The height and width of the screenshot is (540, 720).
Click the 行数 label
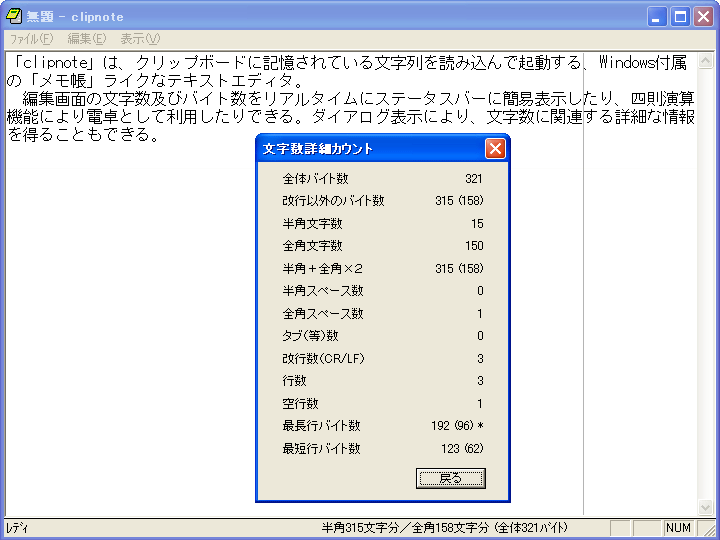294,381
